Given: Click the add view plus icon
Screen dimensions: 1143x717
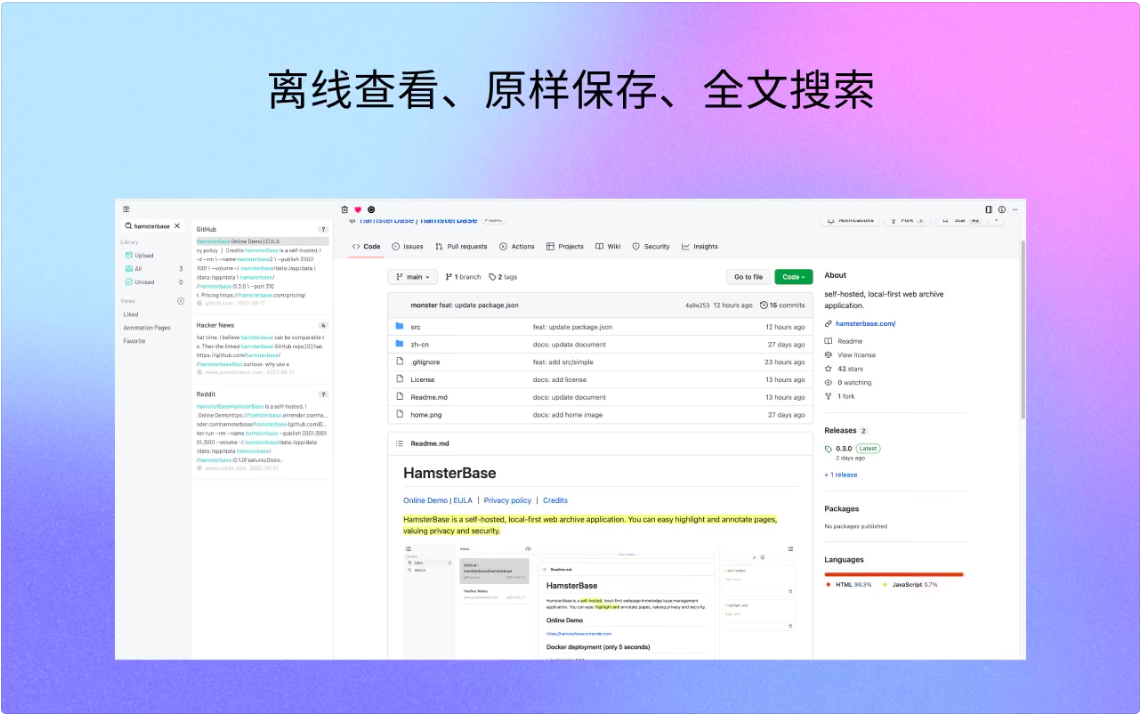Looking at the screenshot, I should 181,301.
